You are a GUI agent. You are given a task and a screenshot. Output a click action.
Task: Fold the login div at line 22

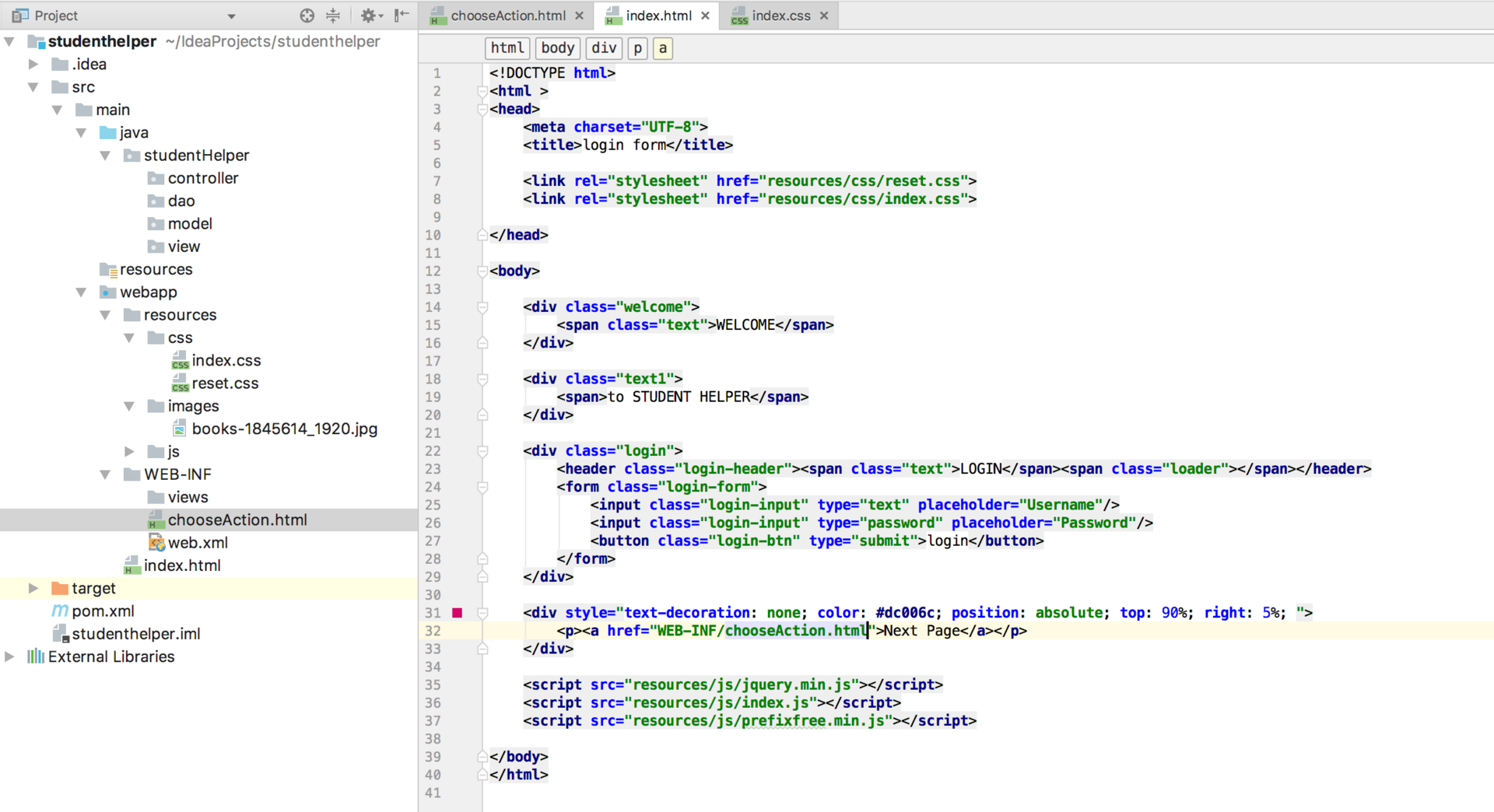(482, 451)
